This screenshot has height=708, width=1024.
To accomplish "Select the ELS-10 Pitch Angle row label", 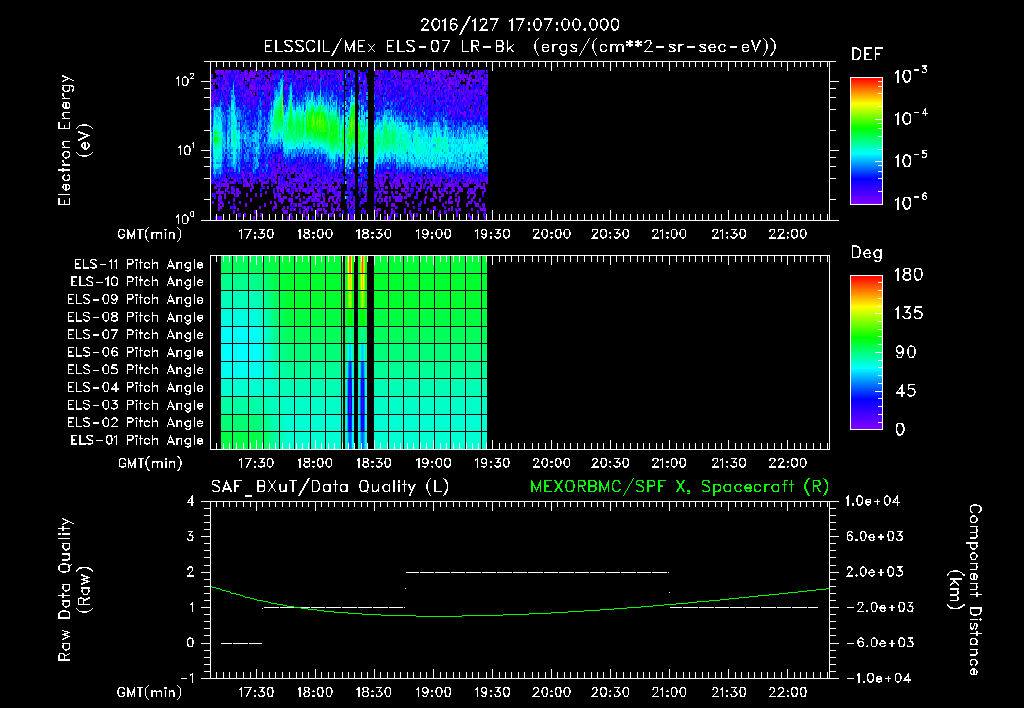I will coord(137,282).
